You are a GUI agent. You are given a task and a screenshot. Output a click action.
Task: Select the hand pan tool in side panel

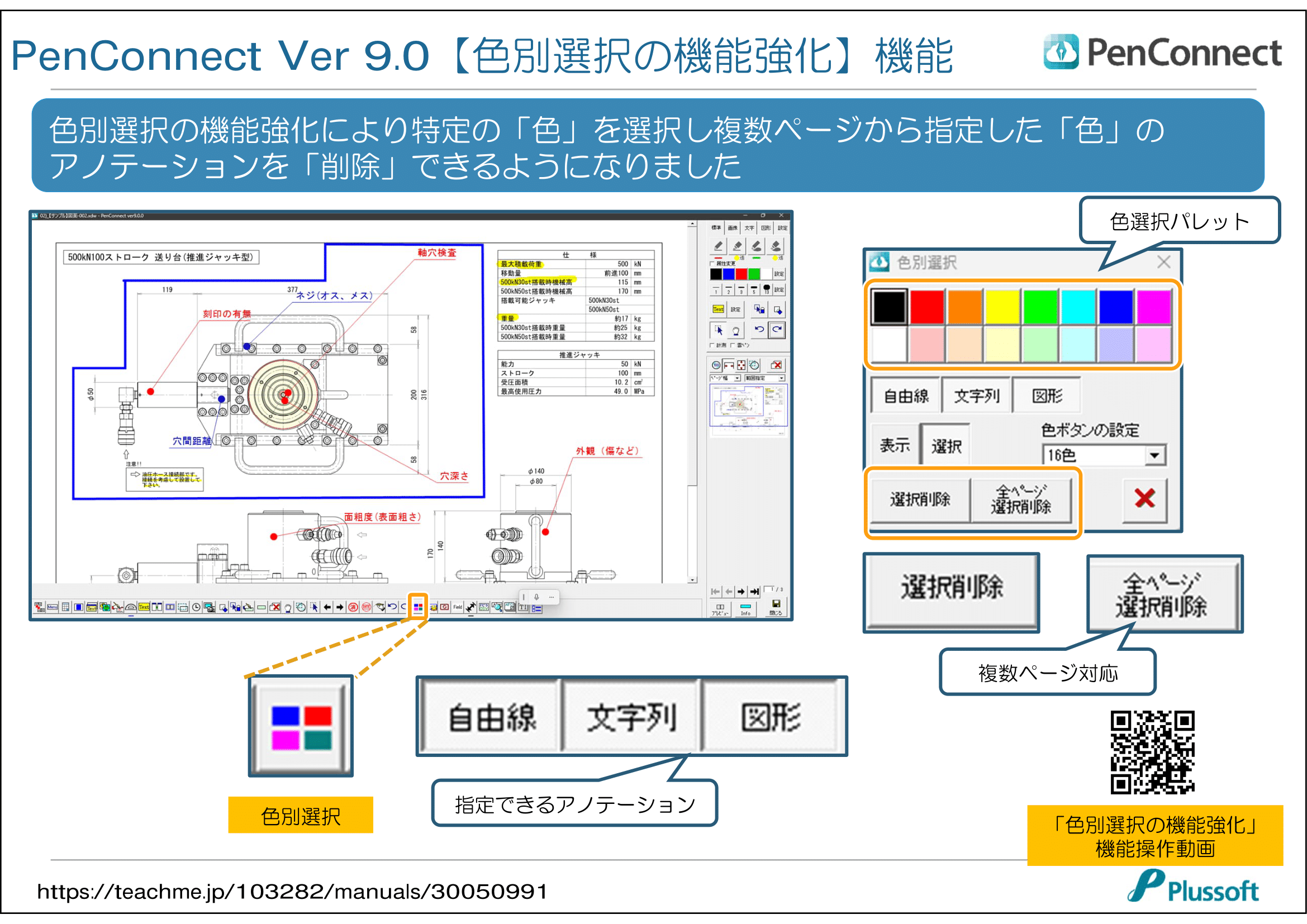[x=735, y=331]
